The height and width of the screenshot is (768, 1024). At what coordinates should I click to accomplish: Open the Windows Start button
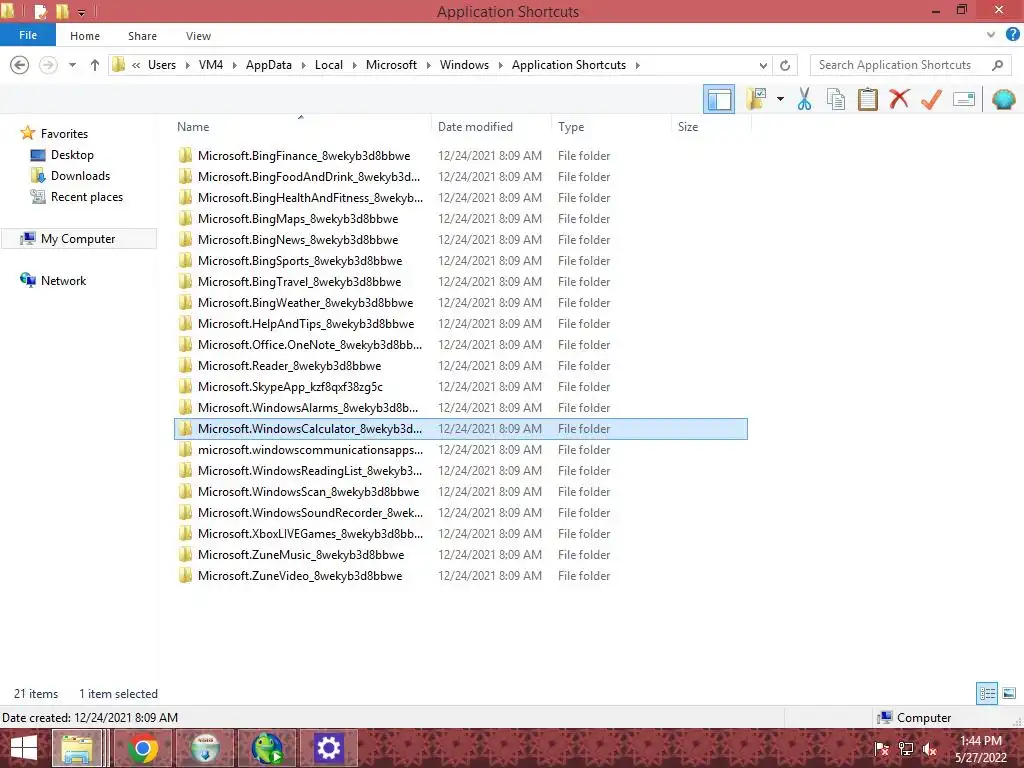23,748
